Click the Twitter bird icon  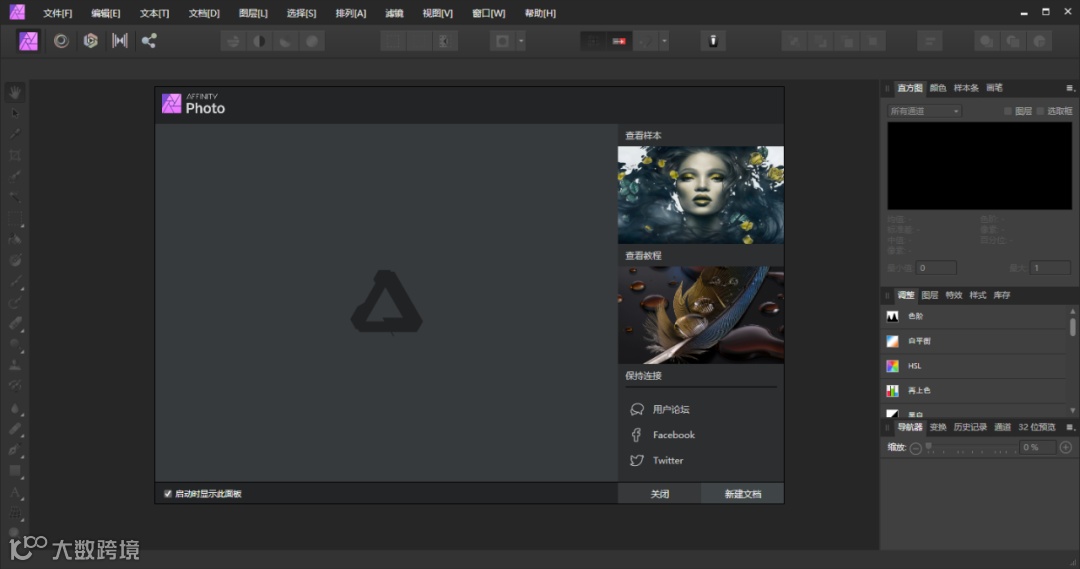click(636, 460)
